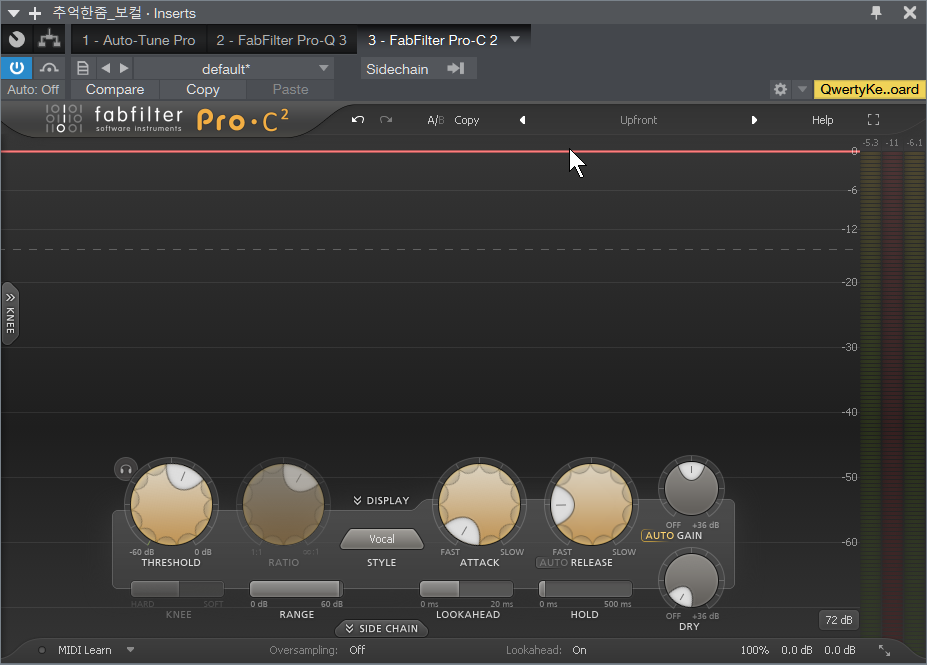This screenshot has height=665, width=927.
Task: Switch to 1 - Auto-Tune Pro tab
Action: coord(138,40)
